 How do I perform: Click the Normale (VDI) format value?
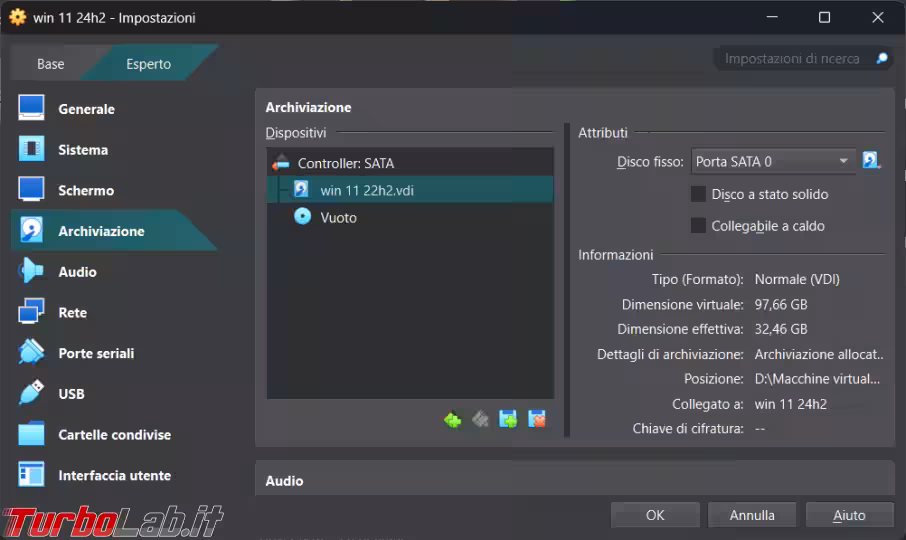[797, 279]
